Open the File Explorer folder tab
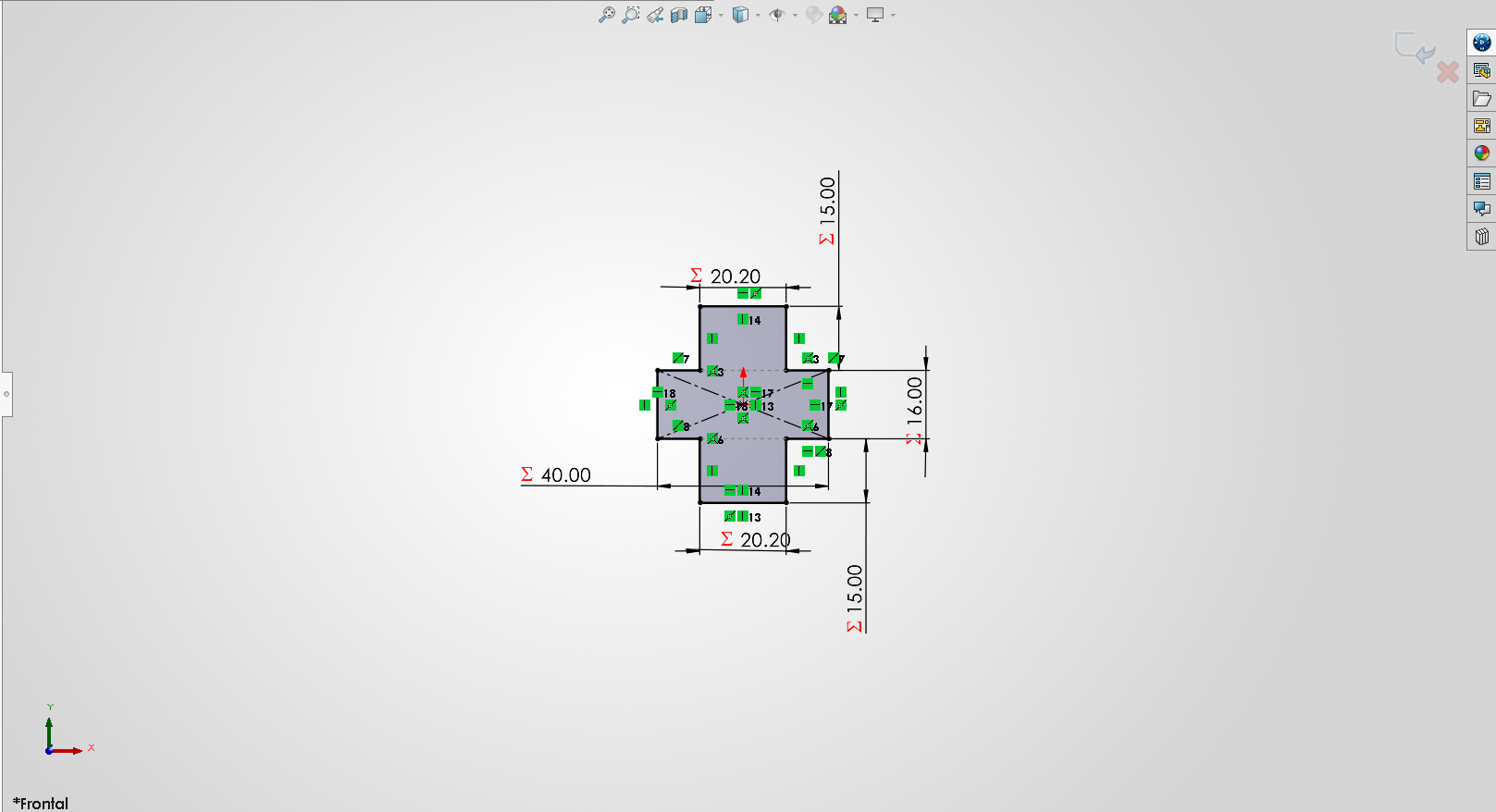The image size is (1496, 812). click(1482, 98)
